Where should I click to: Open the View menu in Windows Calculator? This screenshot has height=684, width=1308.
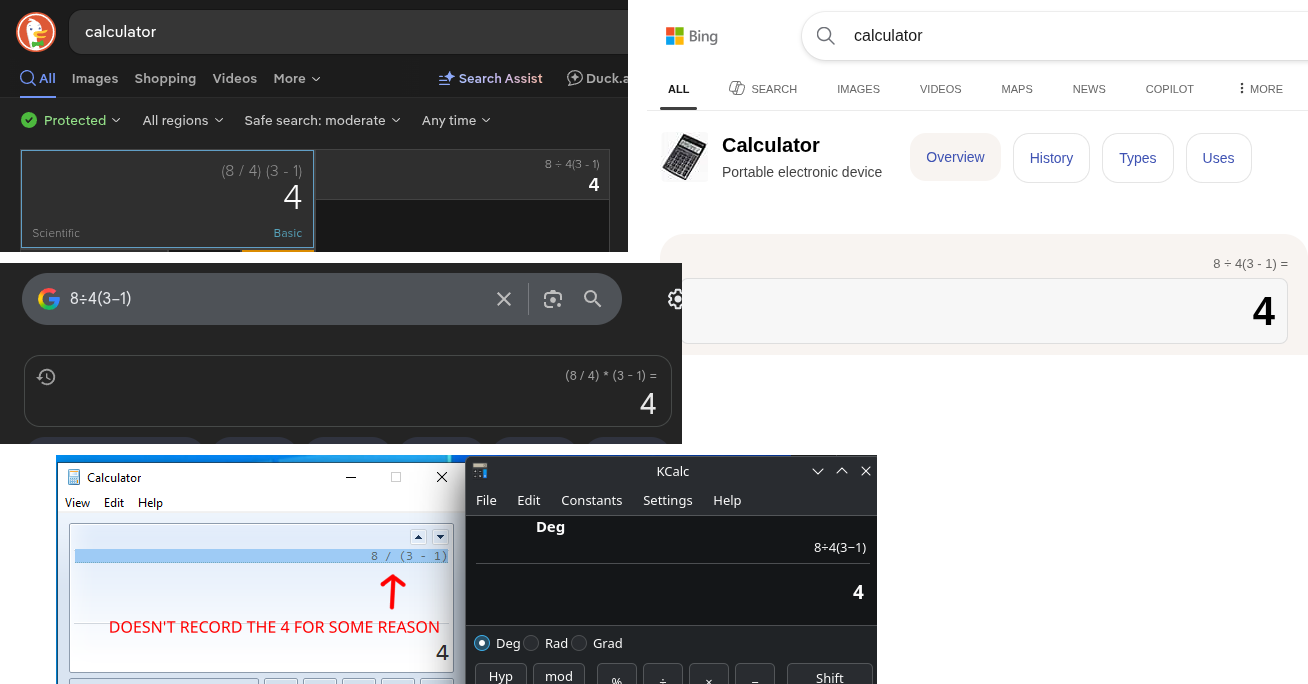[x=77, y=503]
